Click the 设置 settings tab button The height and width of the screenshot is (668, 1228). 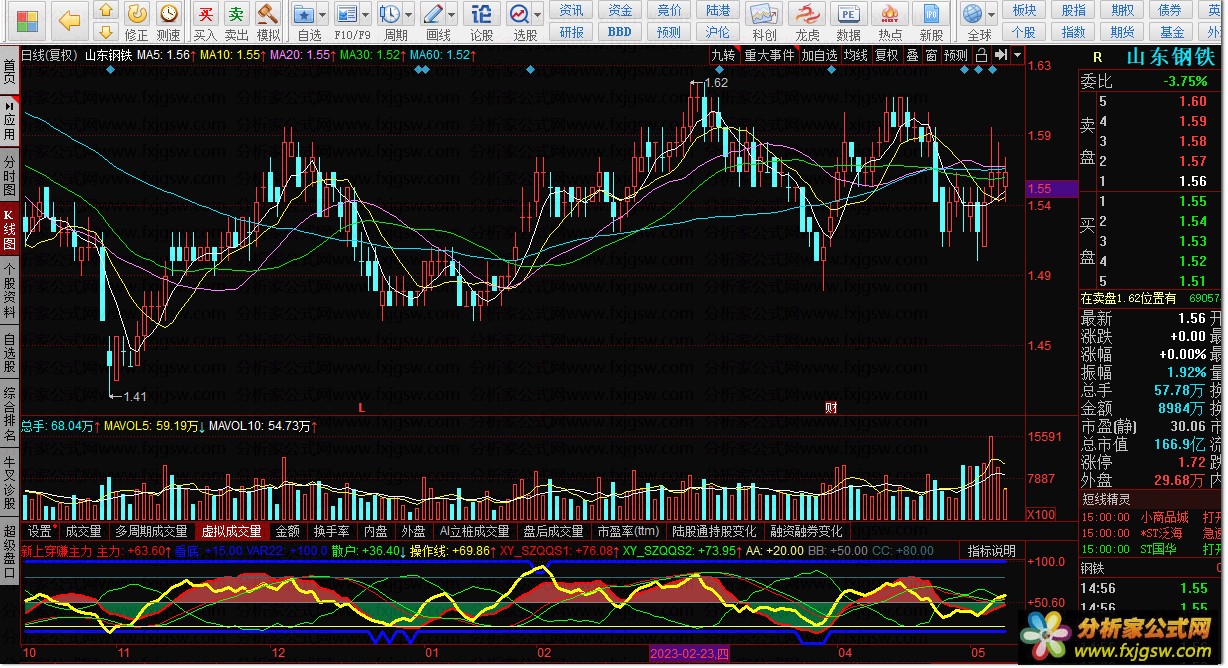(40, 531)
